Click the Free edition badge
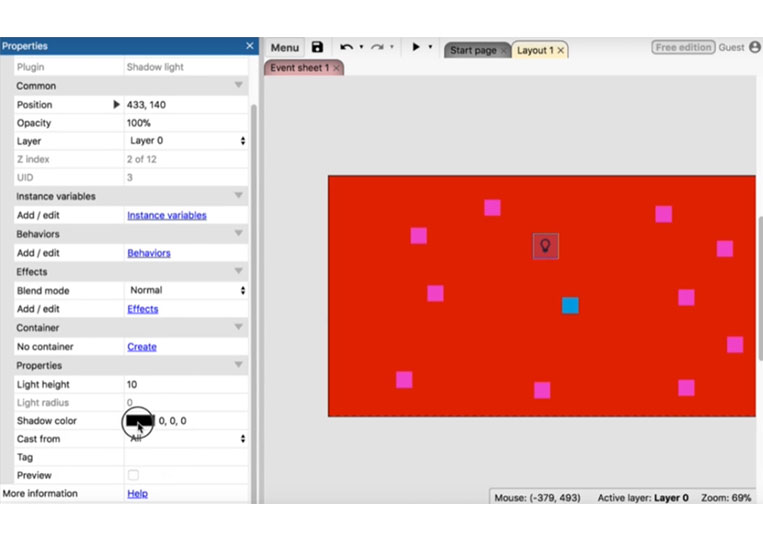The width and height of the screenshot is (763, 541). tap(683, 47)
